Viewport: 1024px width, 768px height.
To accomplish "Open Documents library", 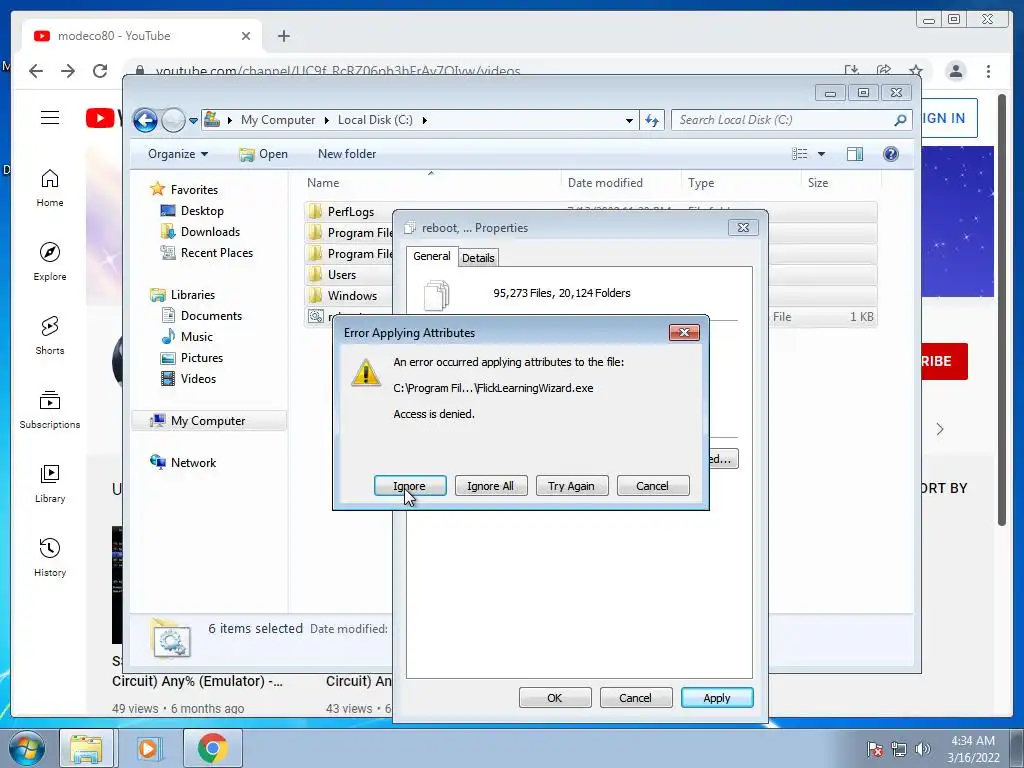I will (x=211, y=315).
